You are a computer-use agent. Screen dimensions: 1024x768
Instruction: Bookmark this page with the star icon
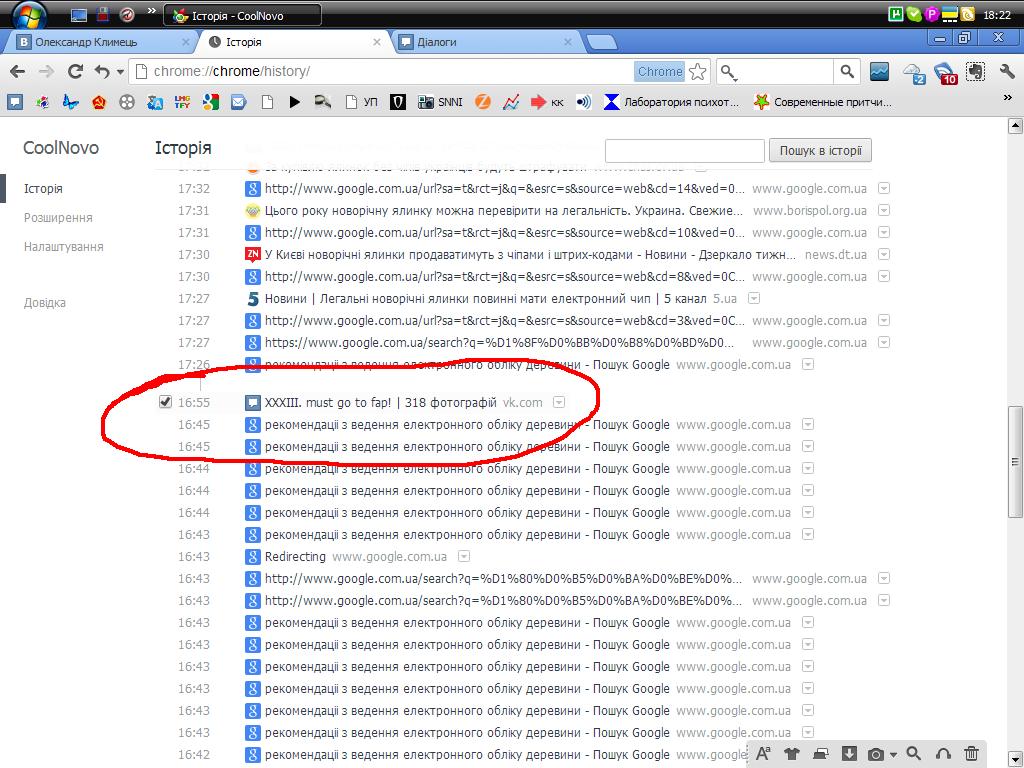(697, 71)
